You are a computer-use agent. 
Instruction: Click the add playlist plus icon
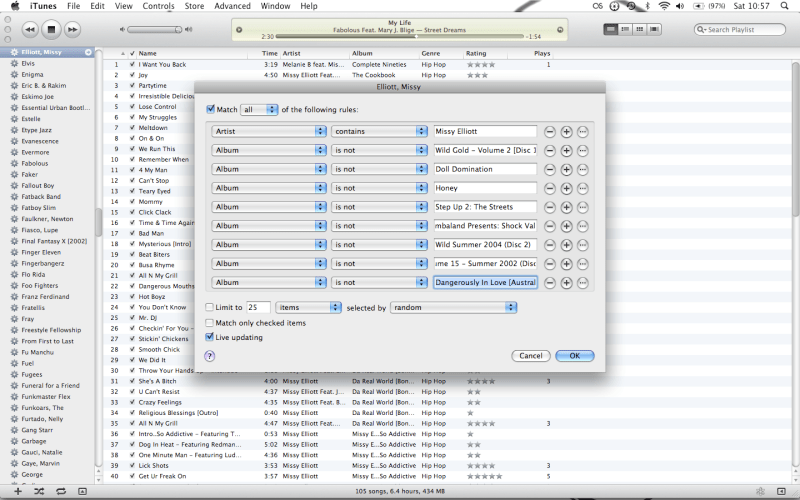click(16, 492)
